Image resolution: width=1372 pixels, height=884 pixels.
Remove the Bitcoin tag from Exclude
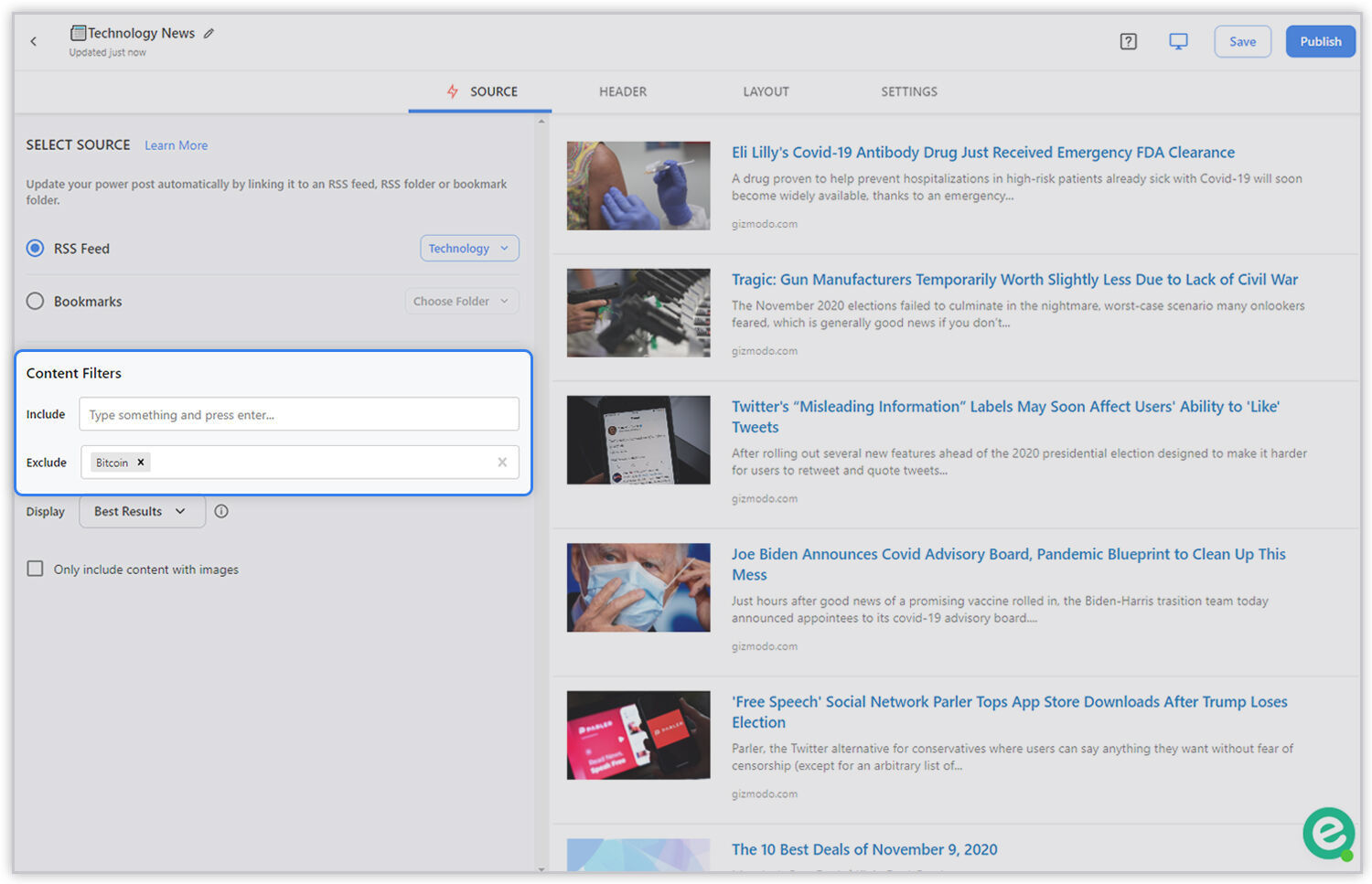[x=141, y=463]
